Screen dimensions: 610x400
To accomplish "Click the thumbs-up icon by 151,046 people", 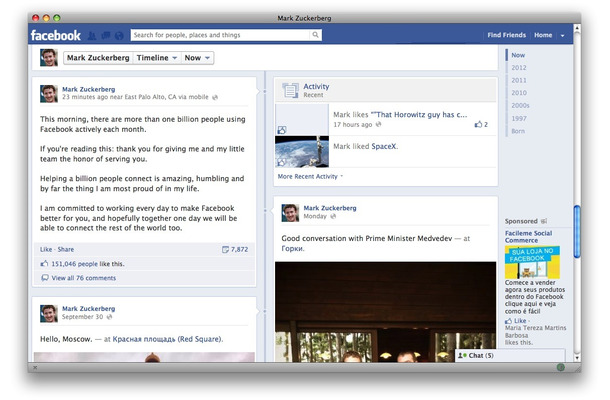I will click(x=44, y=264).
